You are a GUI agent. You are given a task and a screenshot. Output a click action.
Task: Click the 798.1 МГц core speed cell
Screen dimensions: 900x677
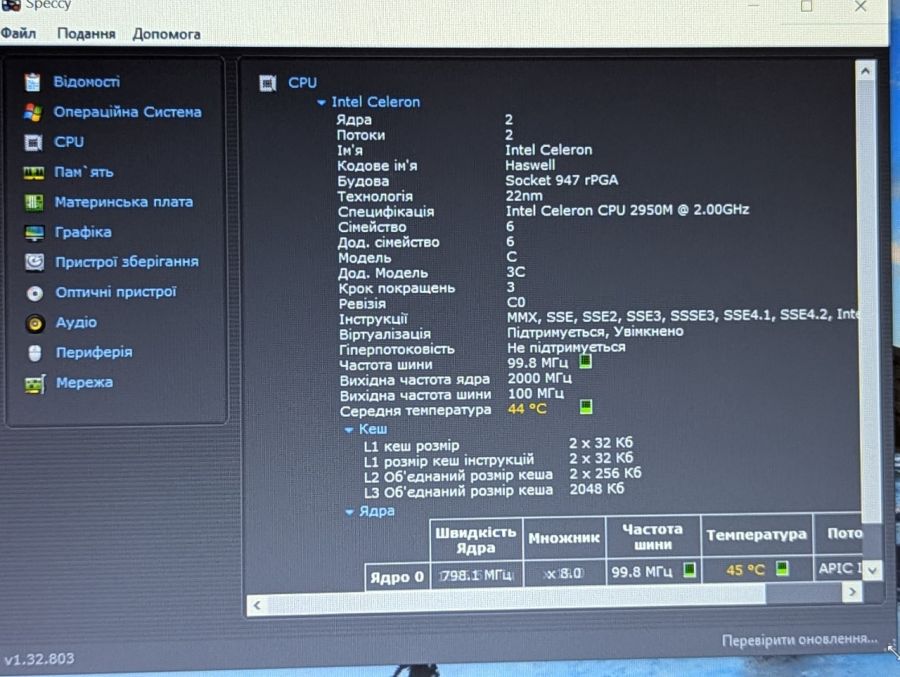point(476,575)
